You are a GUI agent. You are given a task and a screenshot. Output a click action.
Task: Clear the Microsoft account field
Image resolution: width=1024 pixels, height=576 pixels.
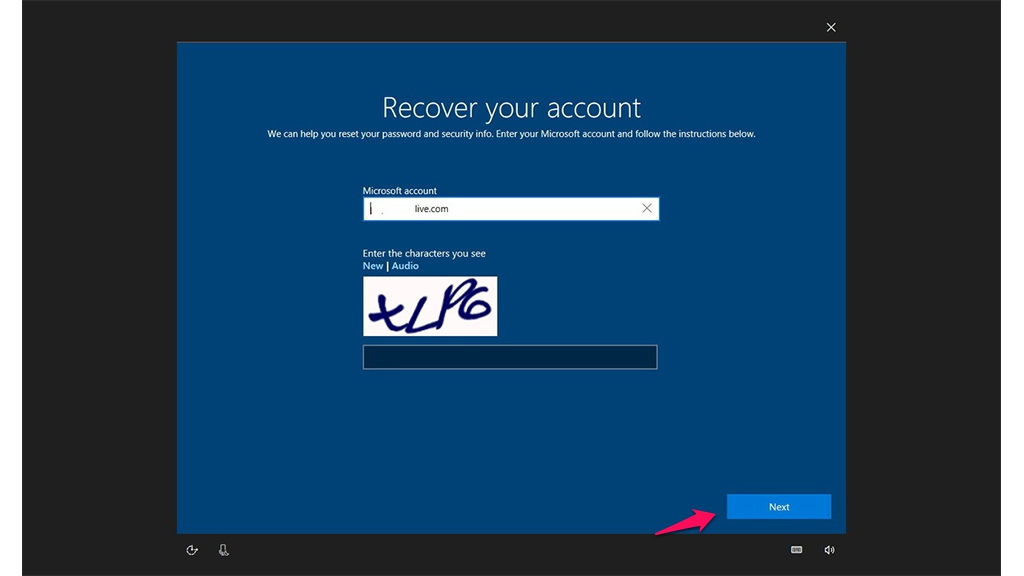(x=647, y=208)
